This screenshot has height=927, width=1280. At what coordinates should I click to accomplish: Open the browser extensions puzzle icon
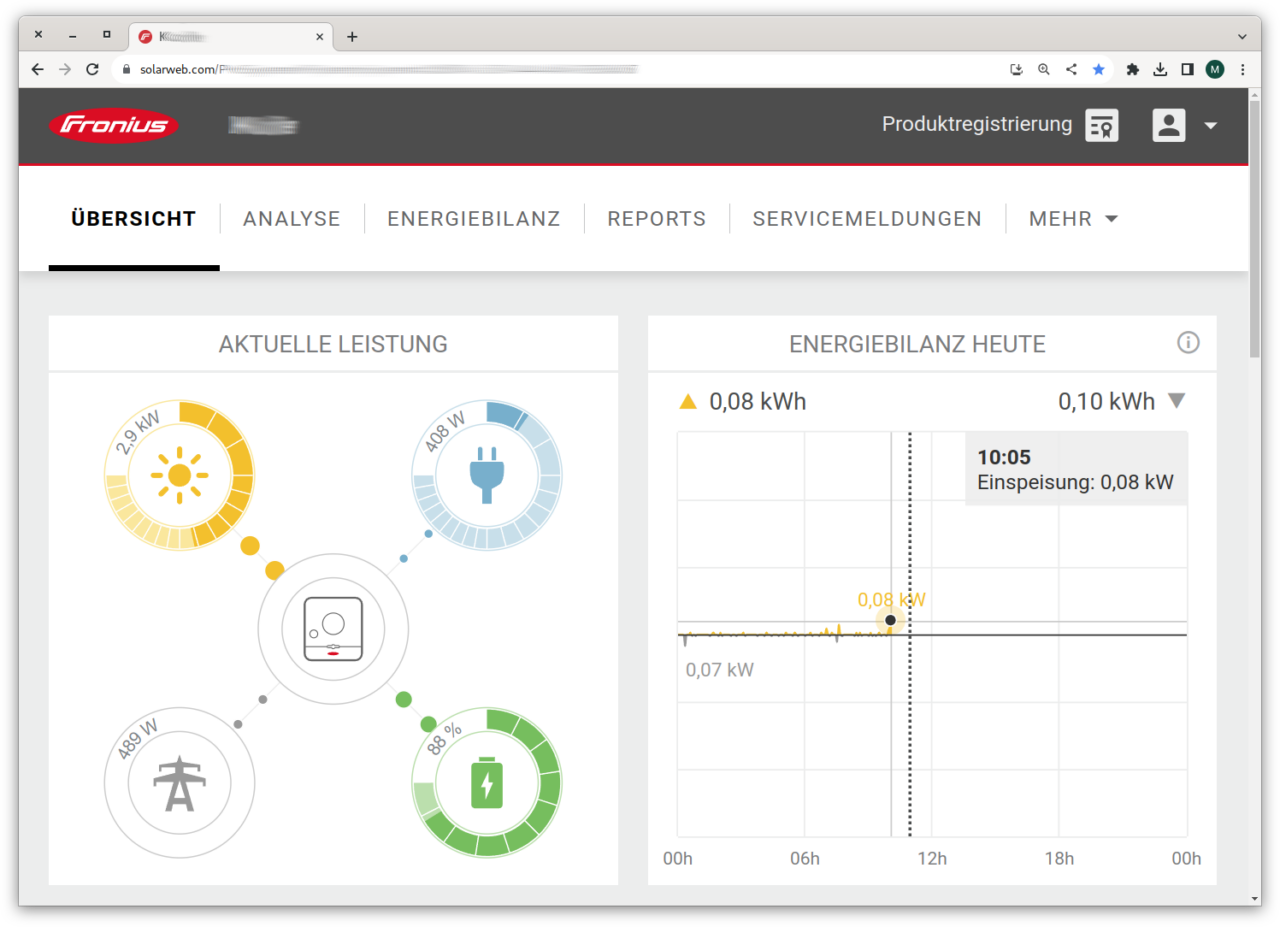tap(1132, 69)
